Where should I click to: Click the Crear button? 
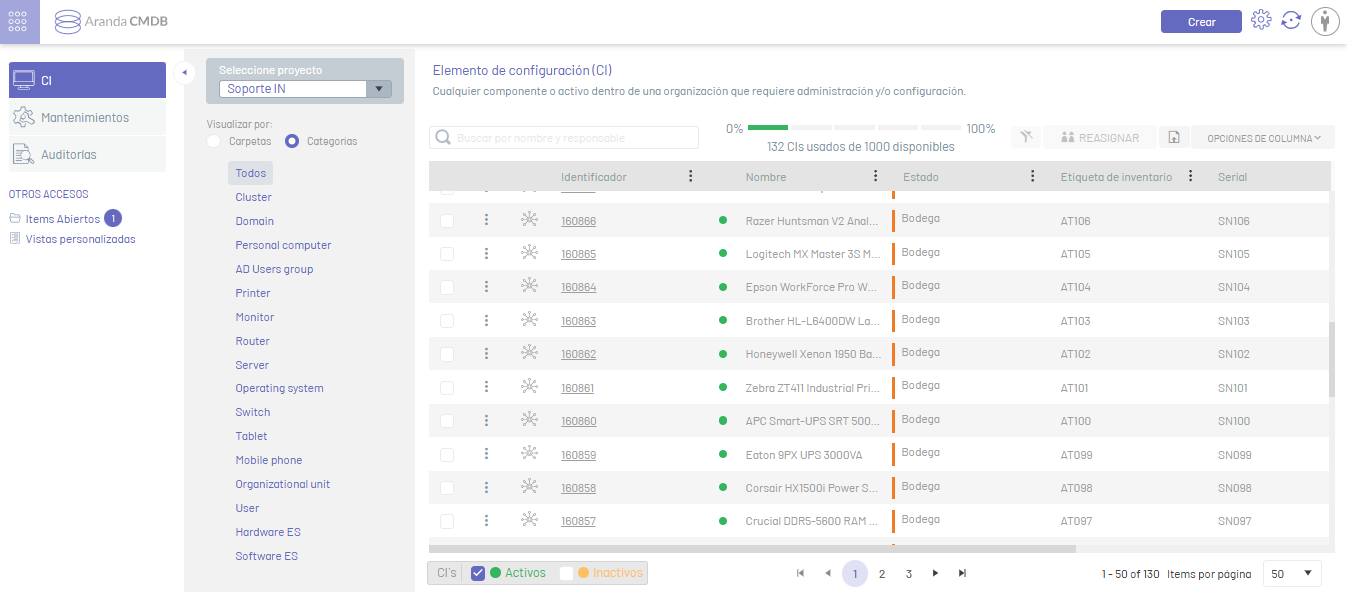pos(1201,21)
